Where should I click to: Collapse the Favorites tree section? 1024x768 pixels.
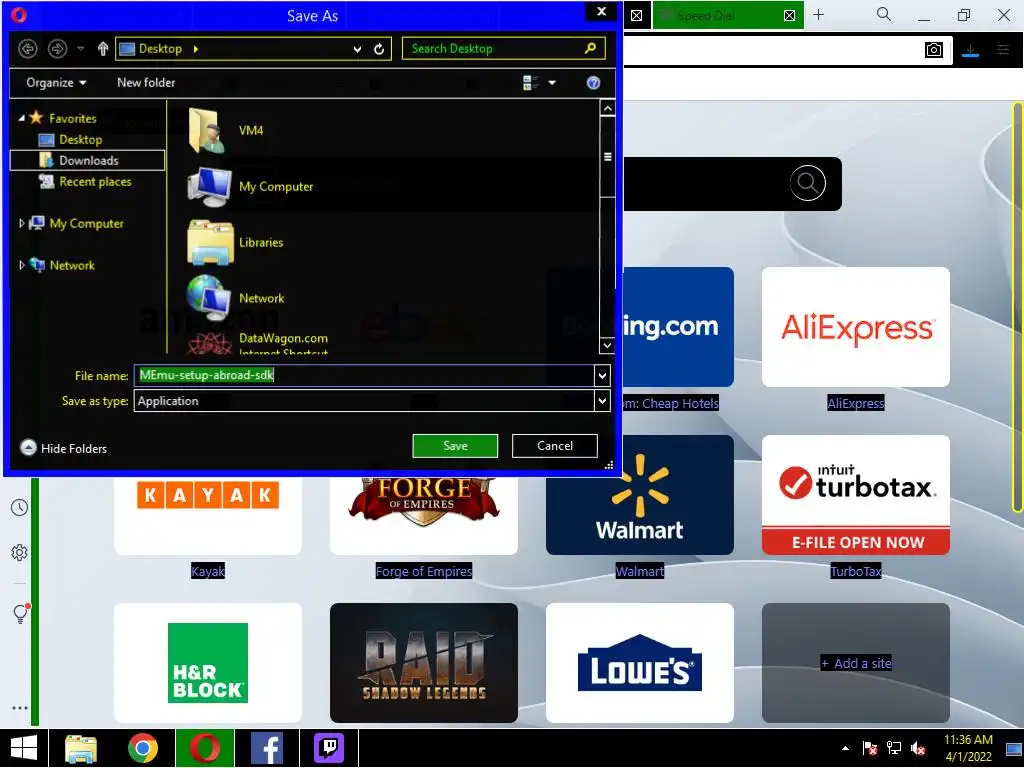pyautogui.click(x=22, y=118)
